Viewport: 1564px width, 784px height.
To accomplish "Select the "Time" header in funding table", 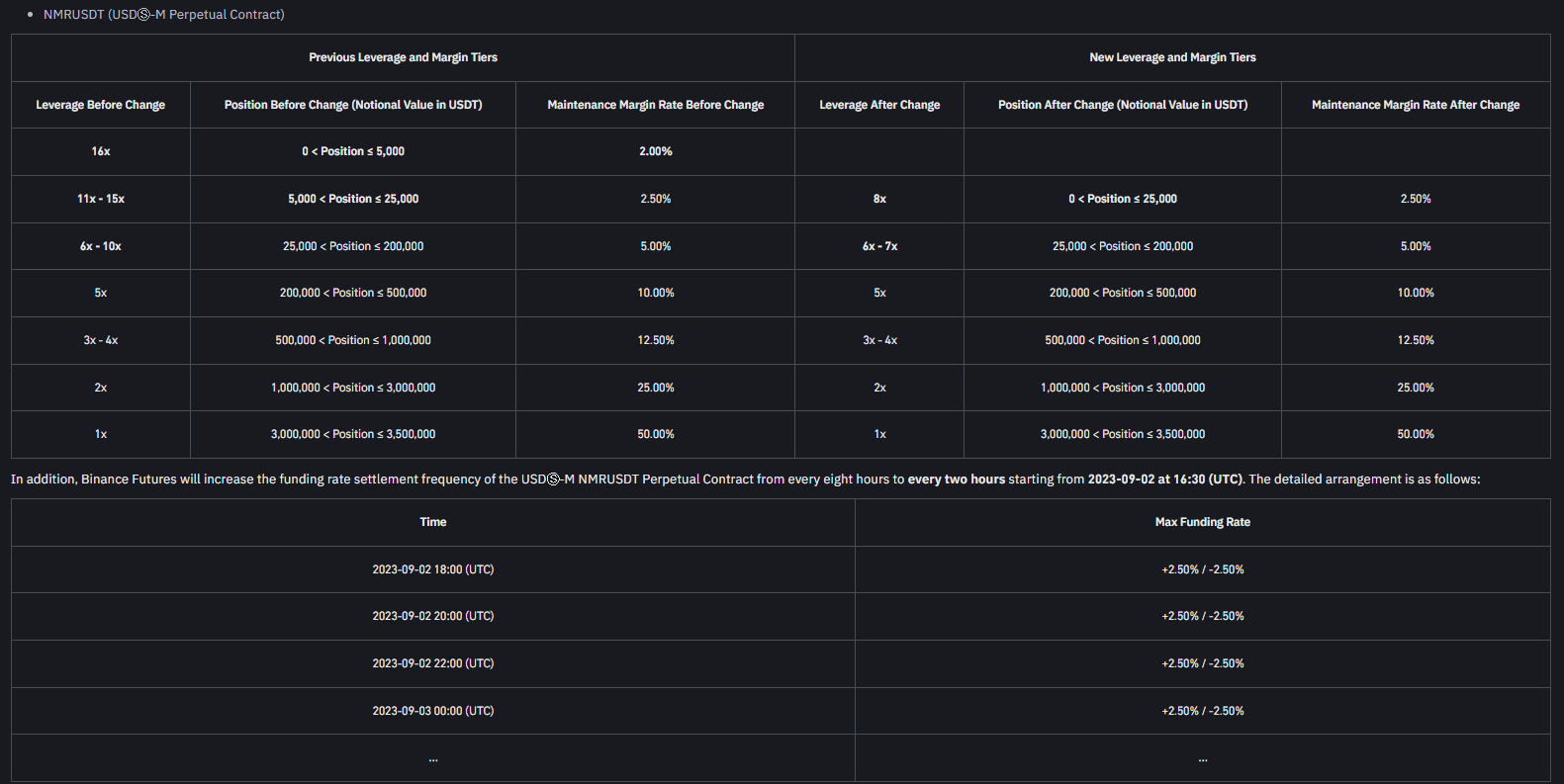I will (x=432, y=522).
